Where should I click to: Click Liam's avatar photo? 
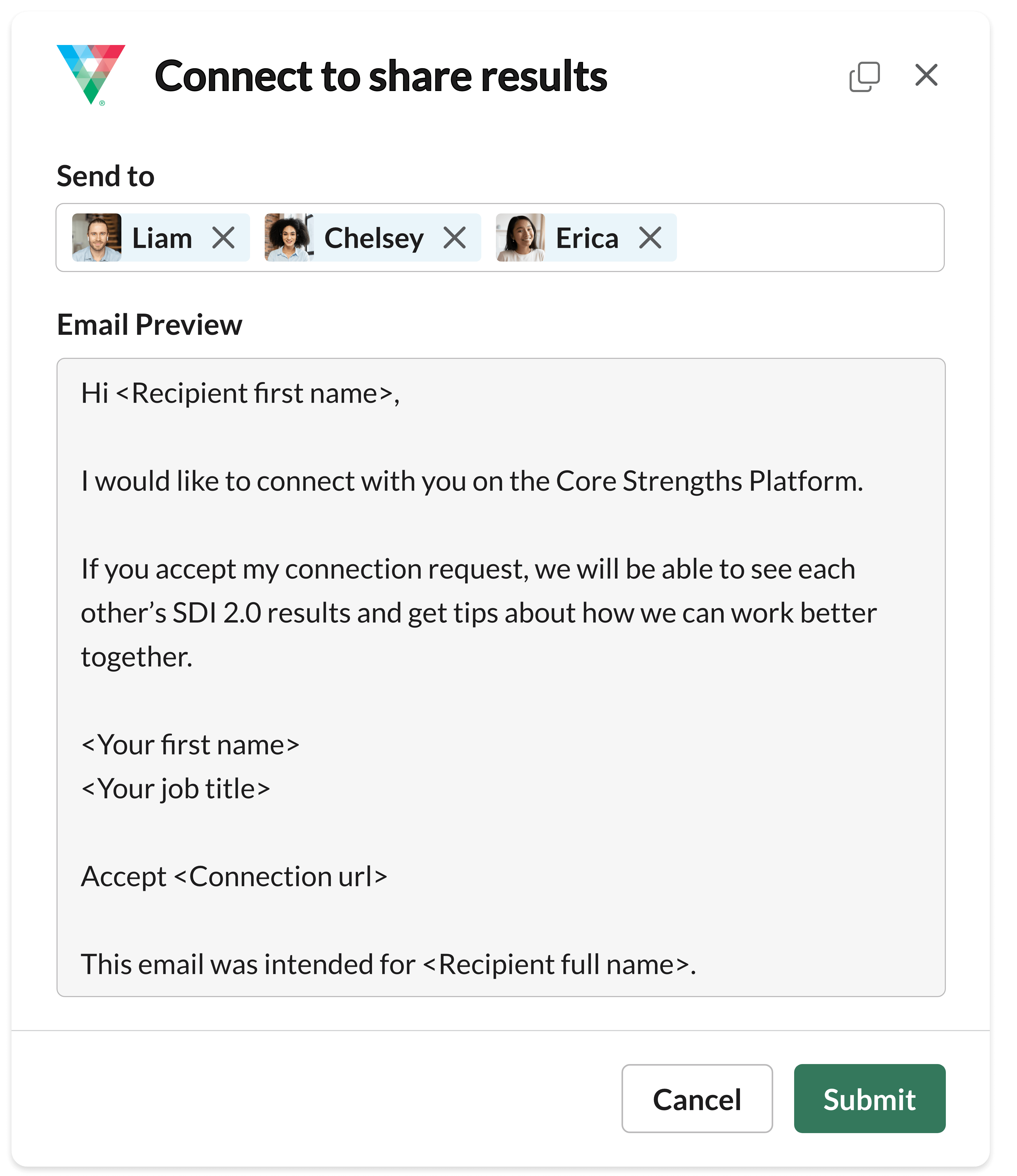tap(97, 237)
